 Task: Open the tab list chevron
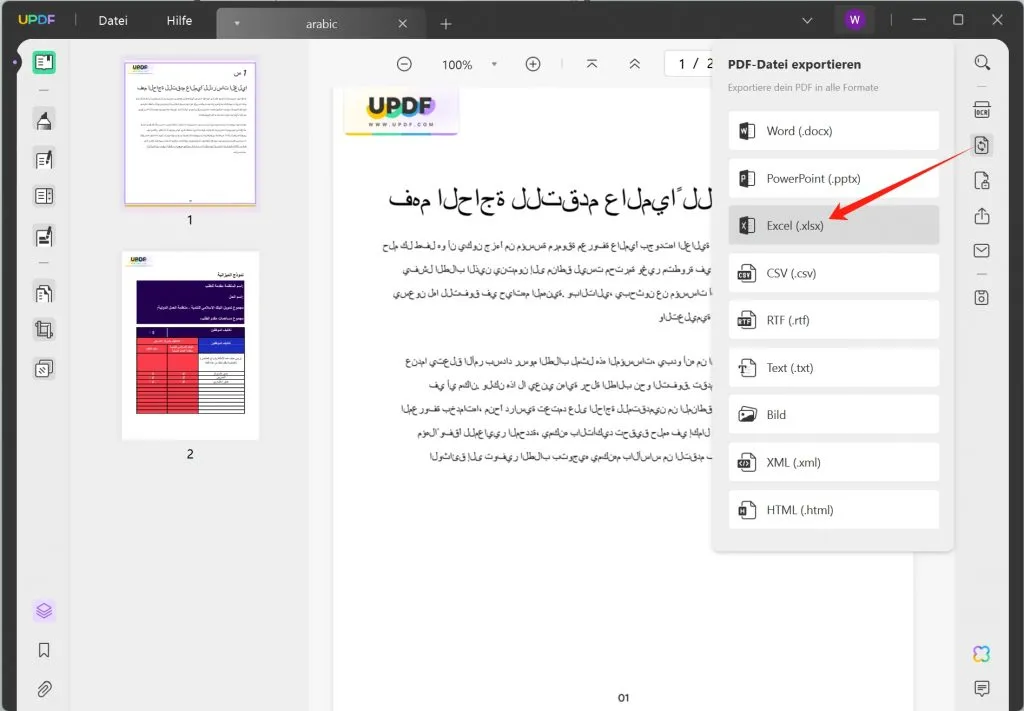tap(808, 19)
